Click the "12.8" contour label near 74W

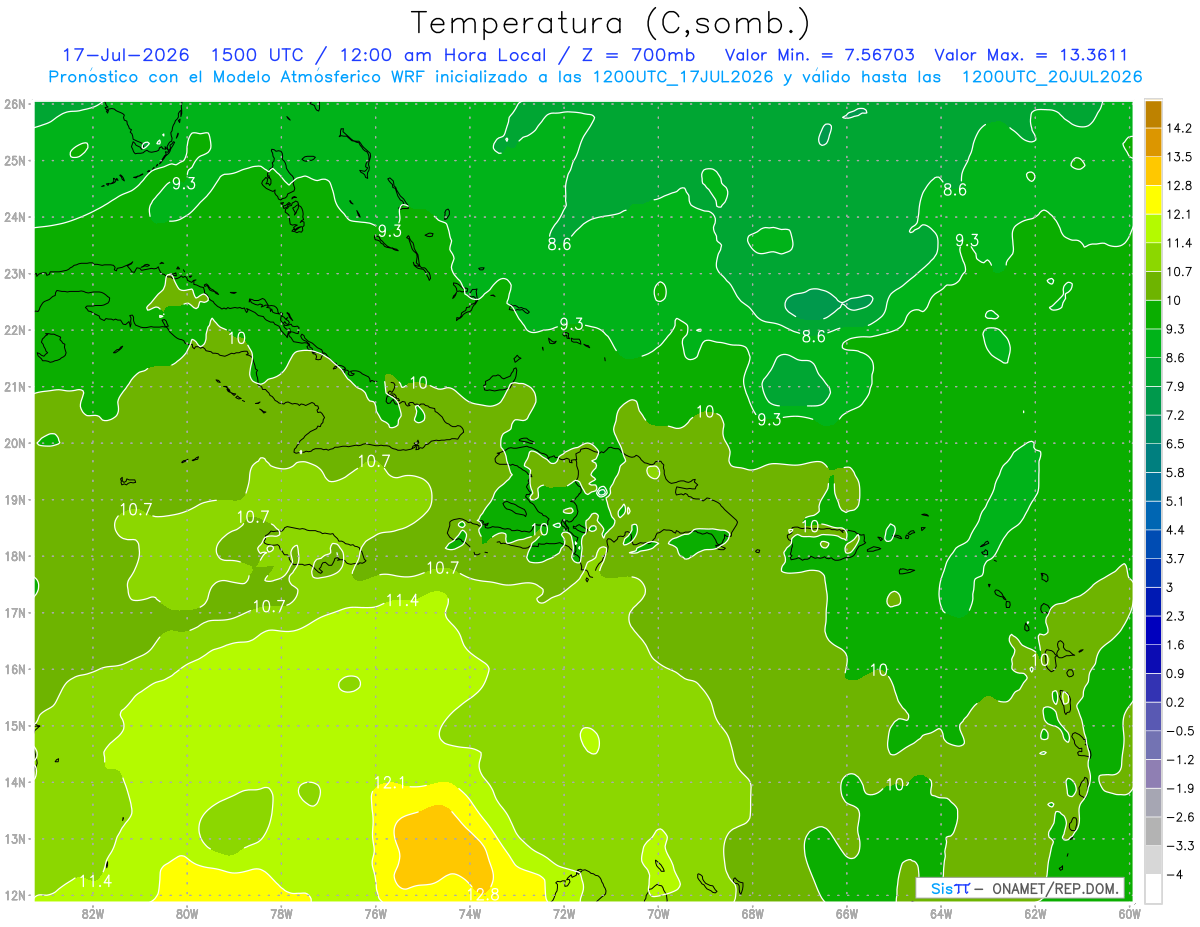[x=483, y=893]
